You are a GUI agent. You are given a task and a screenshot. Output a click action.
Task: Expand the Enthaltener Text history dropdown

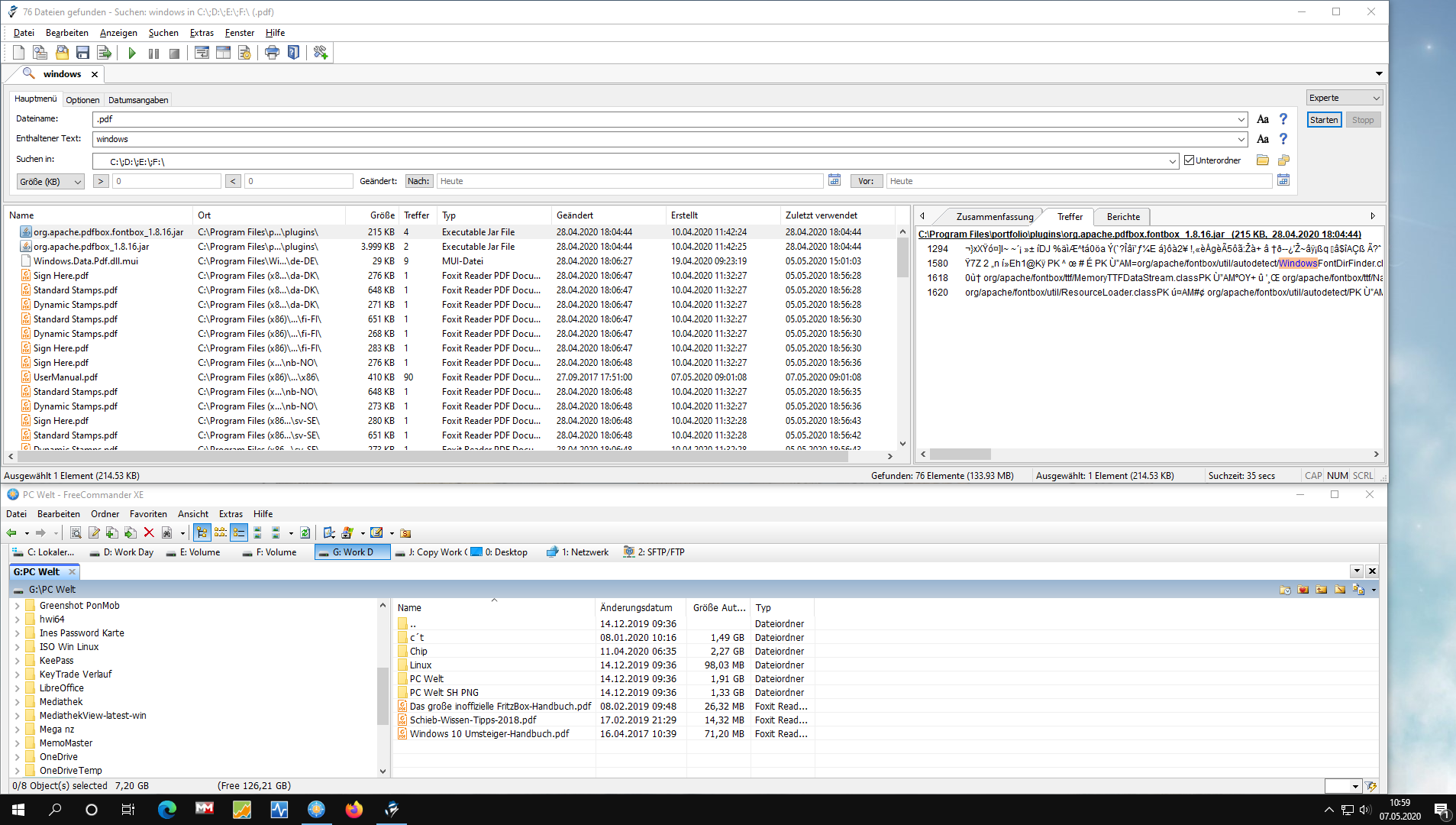[1241, 140]
